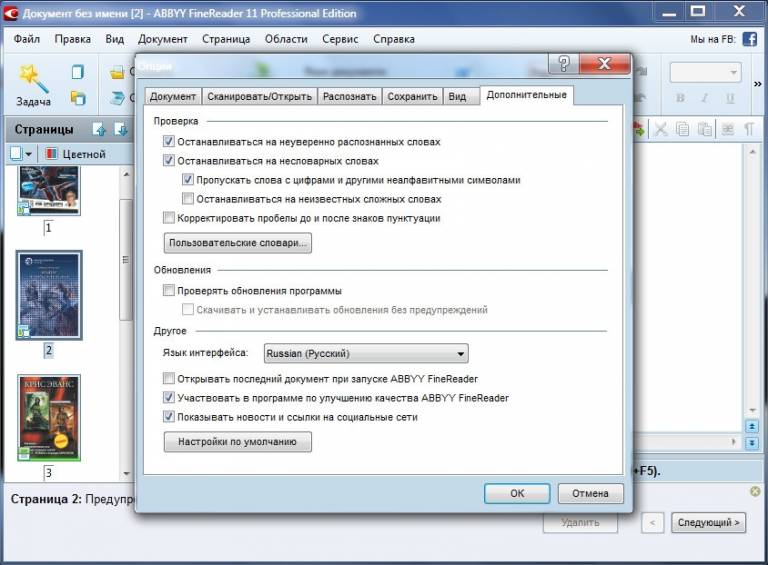Click the Paste clipboard icon

(704, 129)
